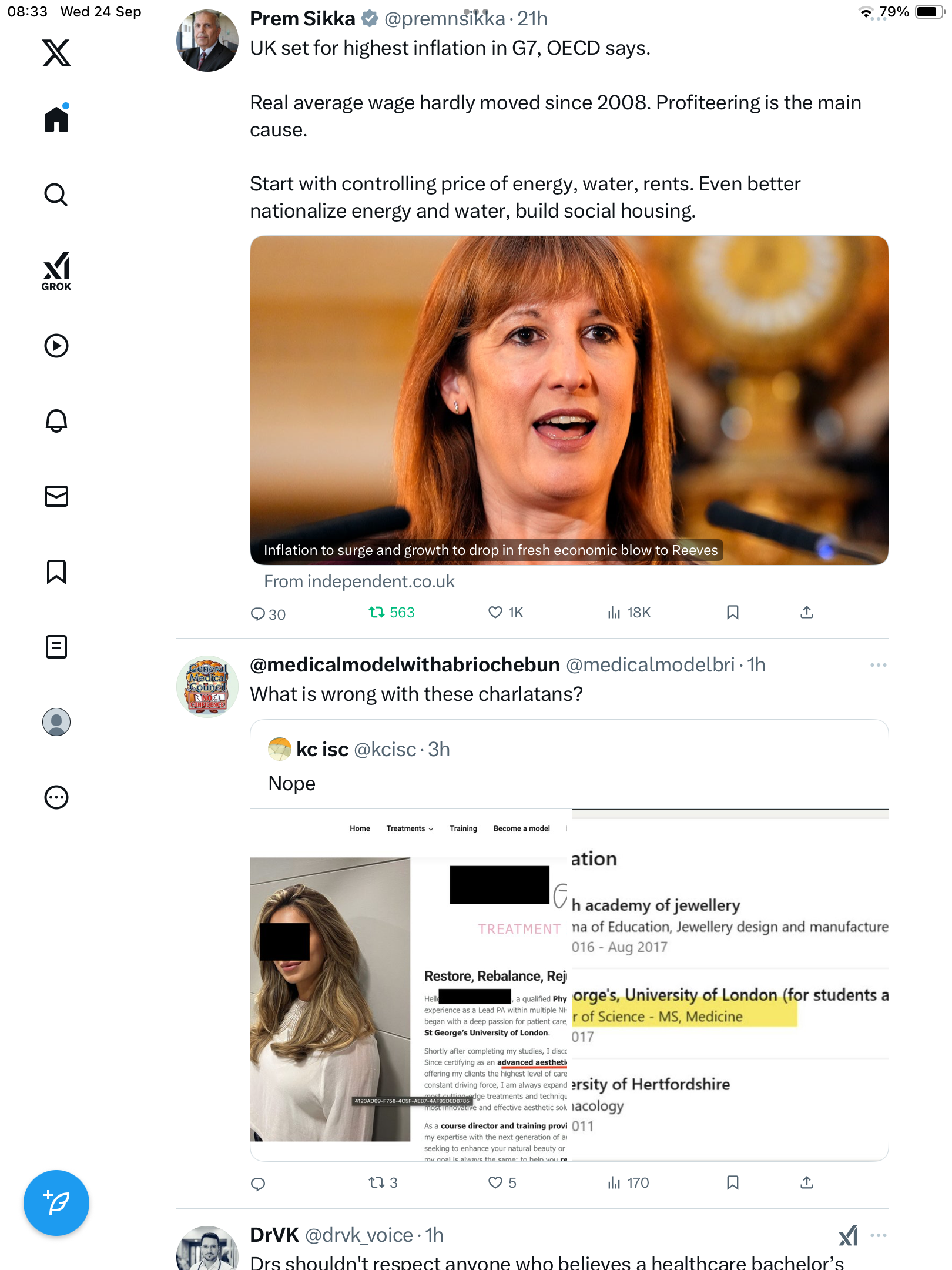Open more options on medicalmodelwithabriochebun post
Screen dimensions: 952x1270
tap(878, 665)
